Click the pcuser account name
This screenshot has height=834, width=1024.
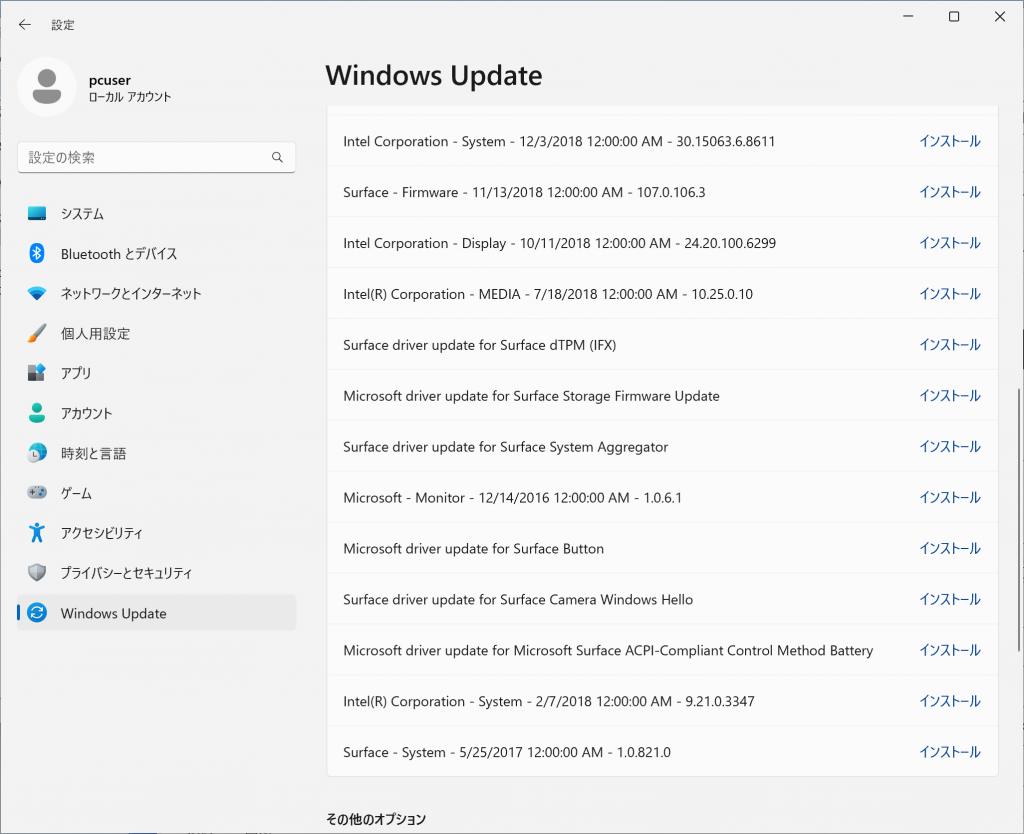110,80
